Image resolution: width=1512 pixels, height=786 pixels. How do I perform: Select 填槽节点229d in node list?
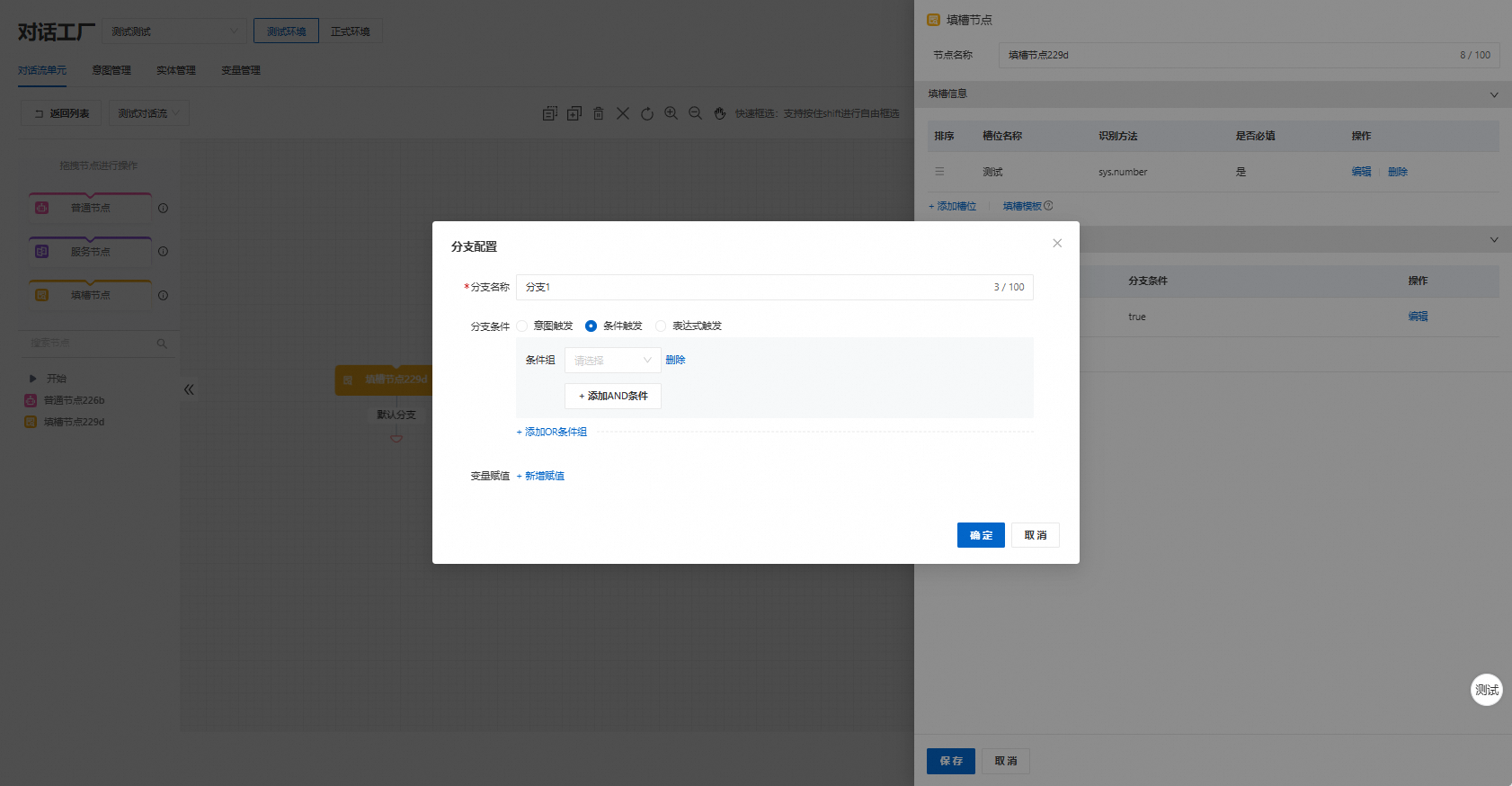(x=74, y=423)
